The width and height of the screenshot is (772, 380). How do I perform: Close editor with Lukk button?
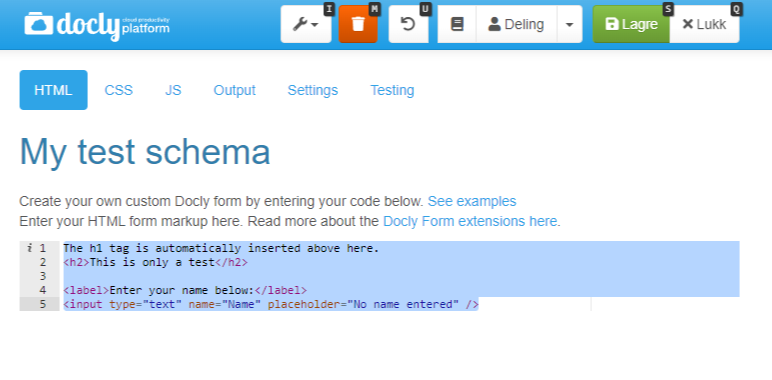point(704,24)
